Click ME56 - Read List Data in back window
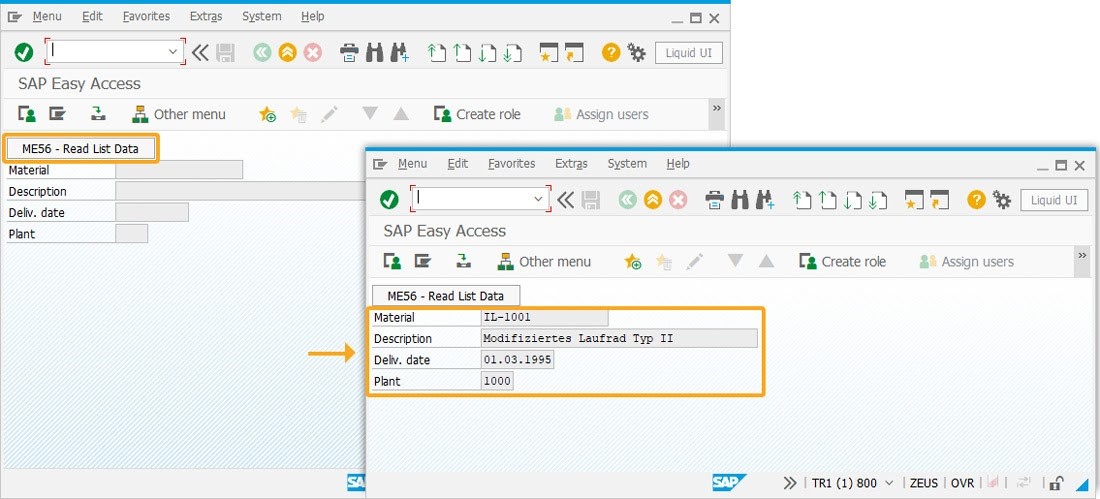 pyautogui.click(x=81, y=149)
